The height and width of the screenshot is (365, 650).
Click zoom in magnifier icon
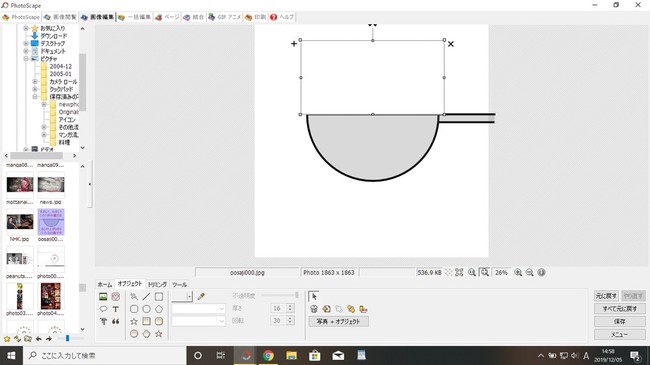pos(518,273)
